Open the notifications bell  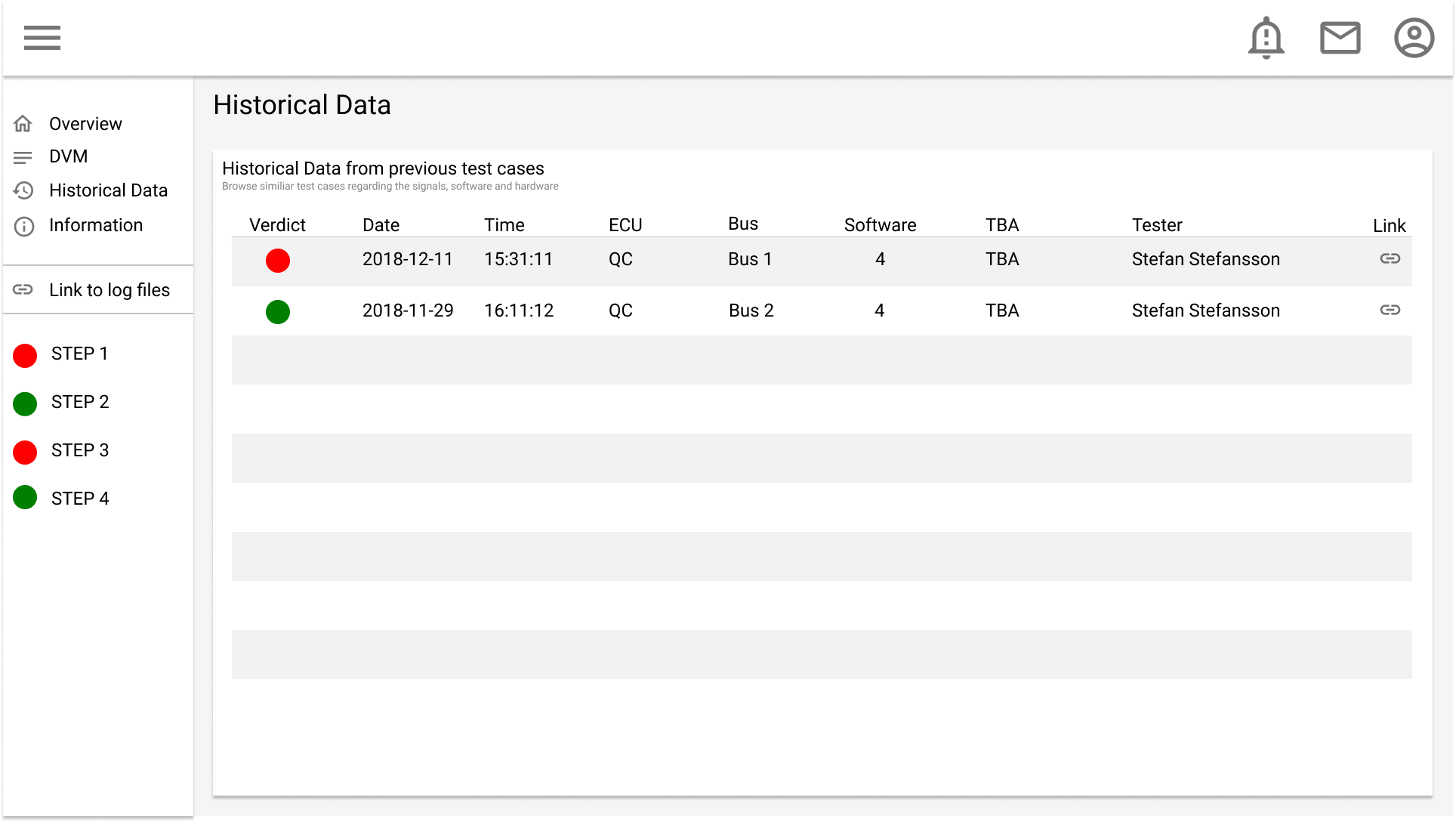1266,38
